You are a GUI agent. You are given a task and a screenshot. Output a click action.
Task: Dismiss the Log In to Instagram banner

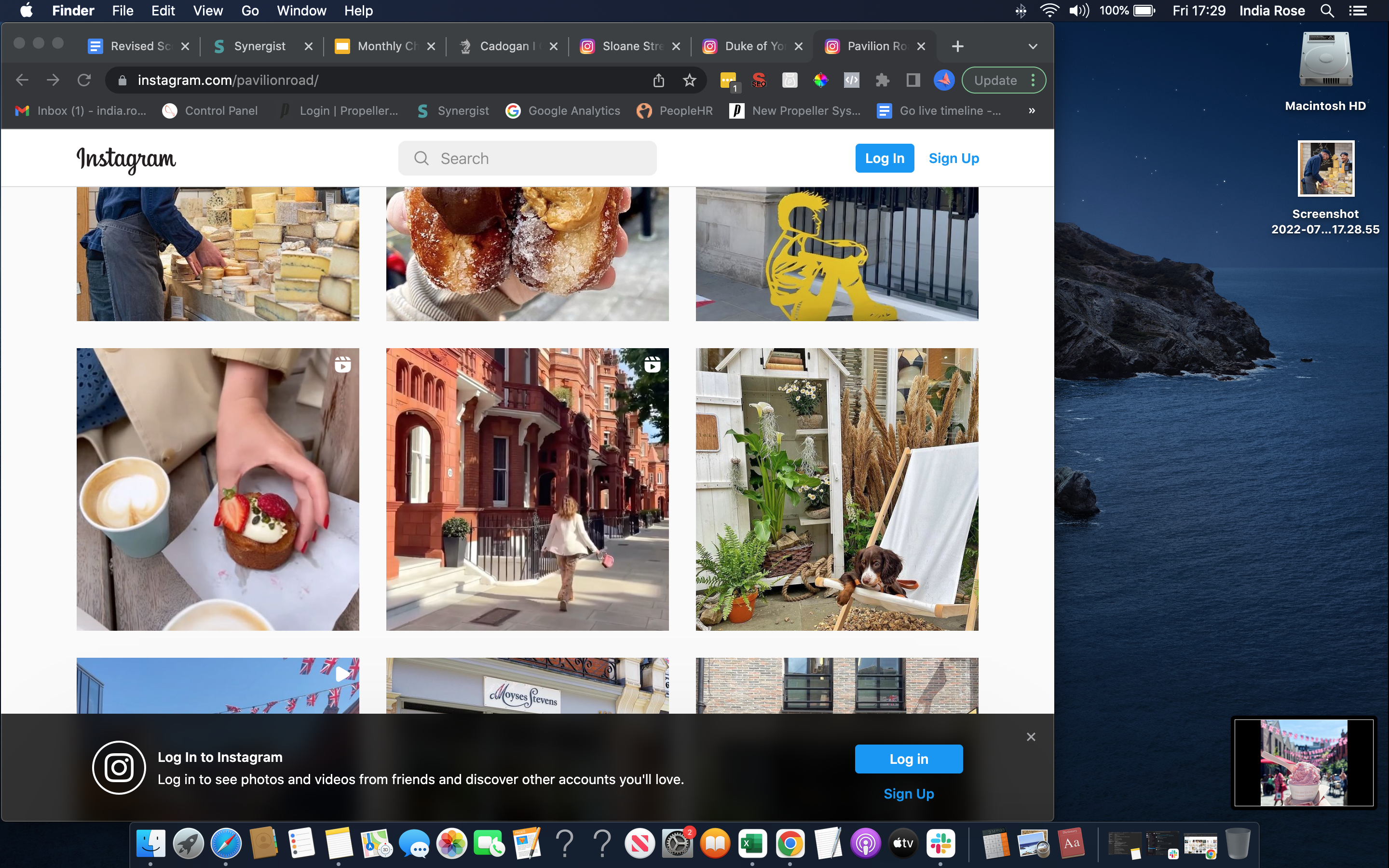click(x=1031, y=736)
